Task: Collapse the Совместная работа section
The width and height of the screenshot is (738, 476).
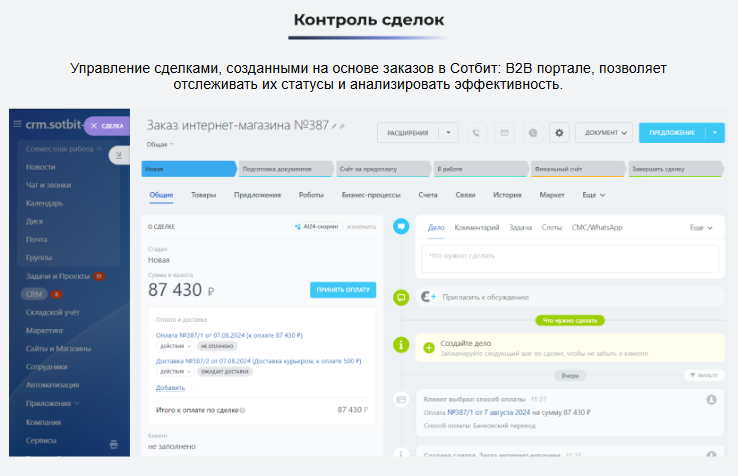Action: 100,149
